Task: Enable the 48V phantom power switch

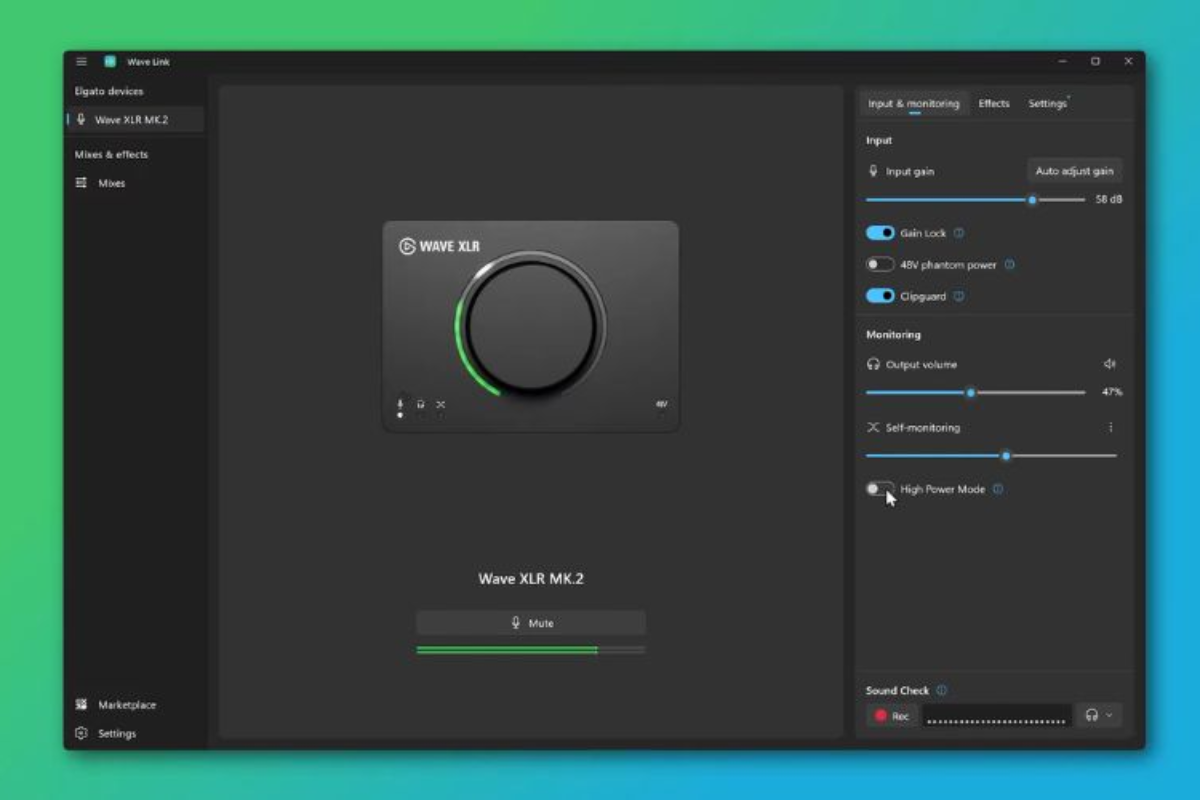Action: click(x=880, y=265)
